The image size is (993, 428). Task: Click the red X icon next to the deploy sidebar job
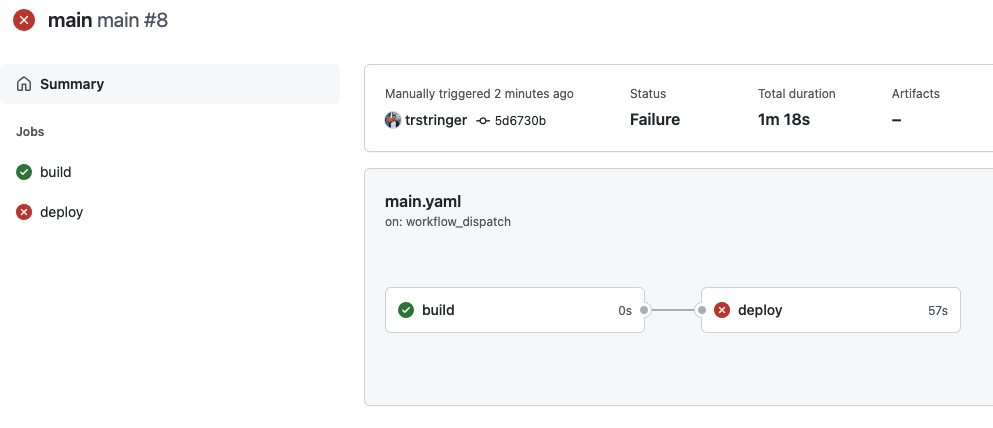[24, 212]
